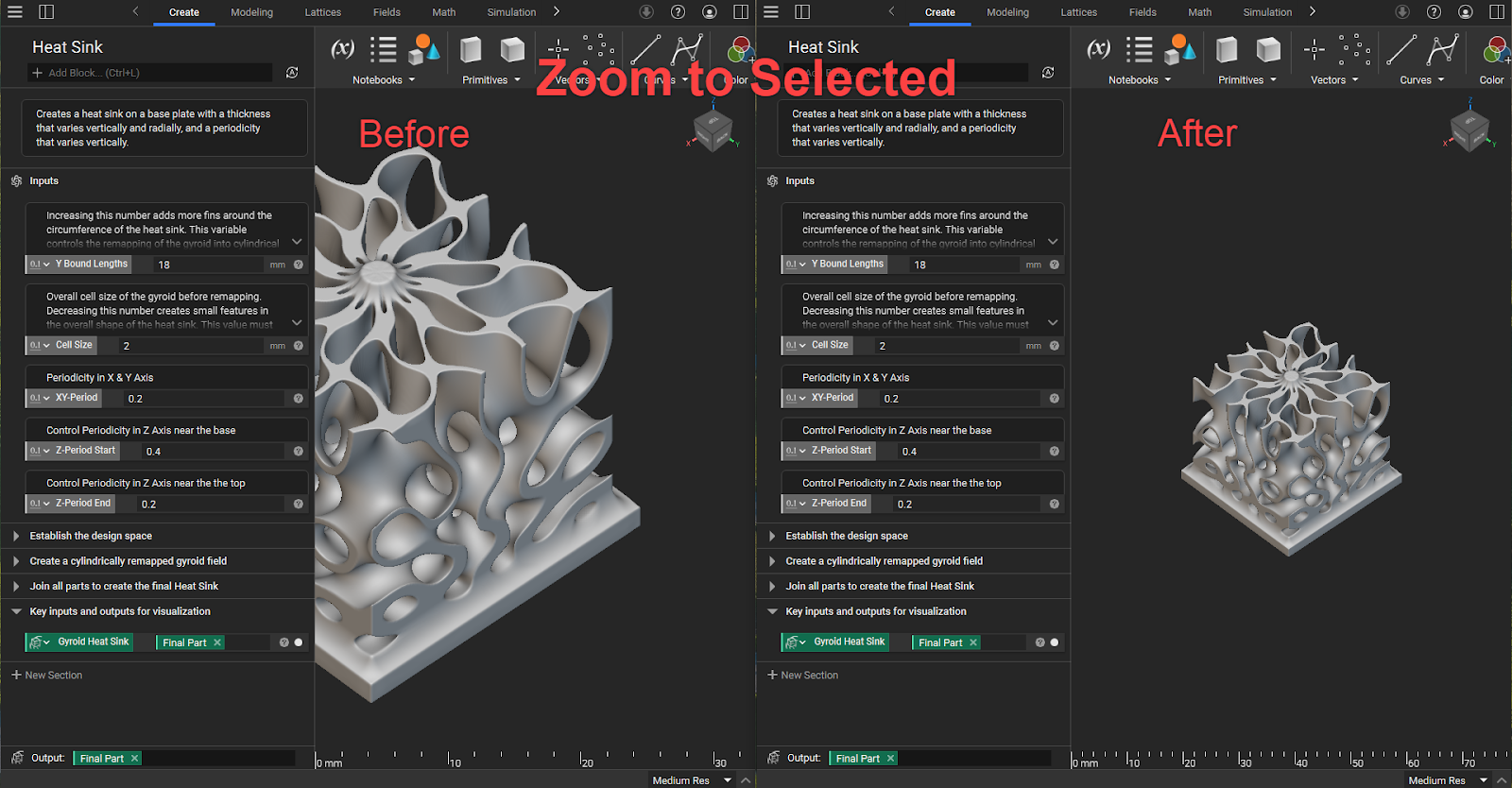Viewport: 1512px width, 788px height.
Task: Remove Final Part from Output in After window
Action: (x=890, y=758)
